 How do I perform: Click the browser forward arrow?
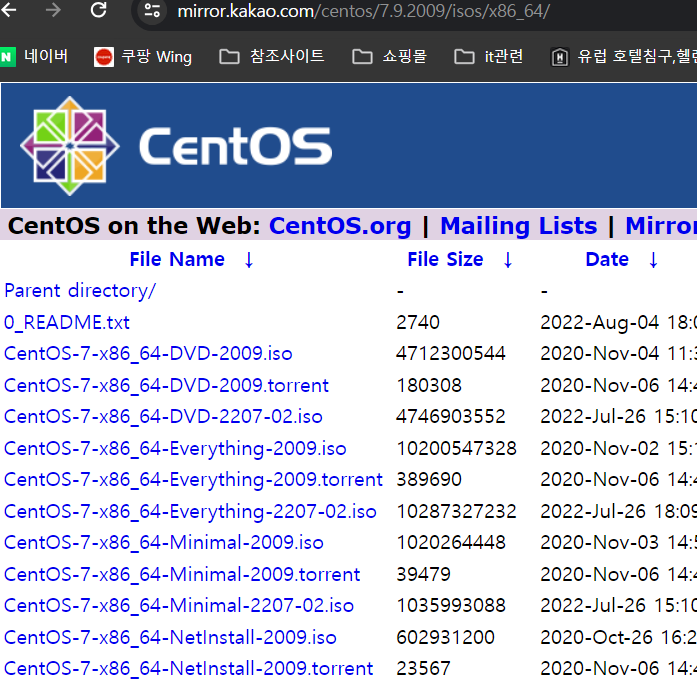point(53,10)
